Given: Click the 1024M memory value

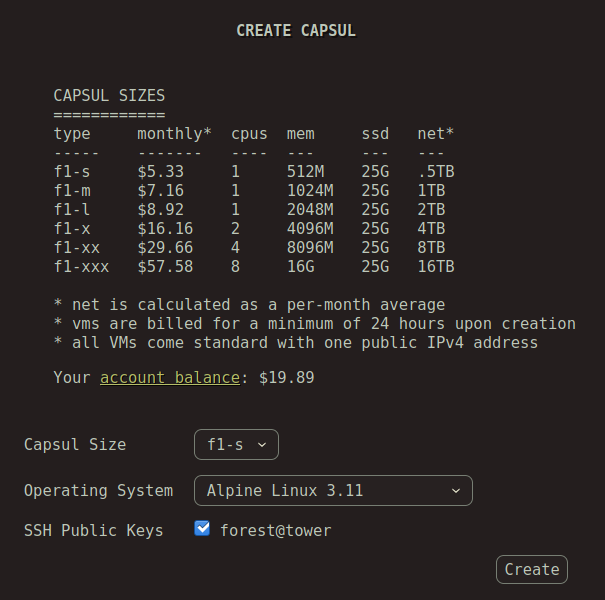Looking at the screenshot, I should coord(310,190).
